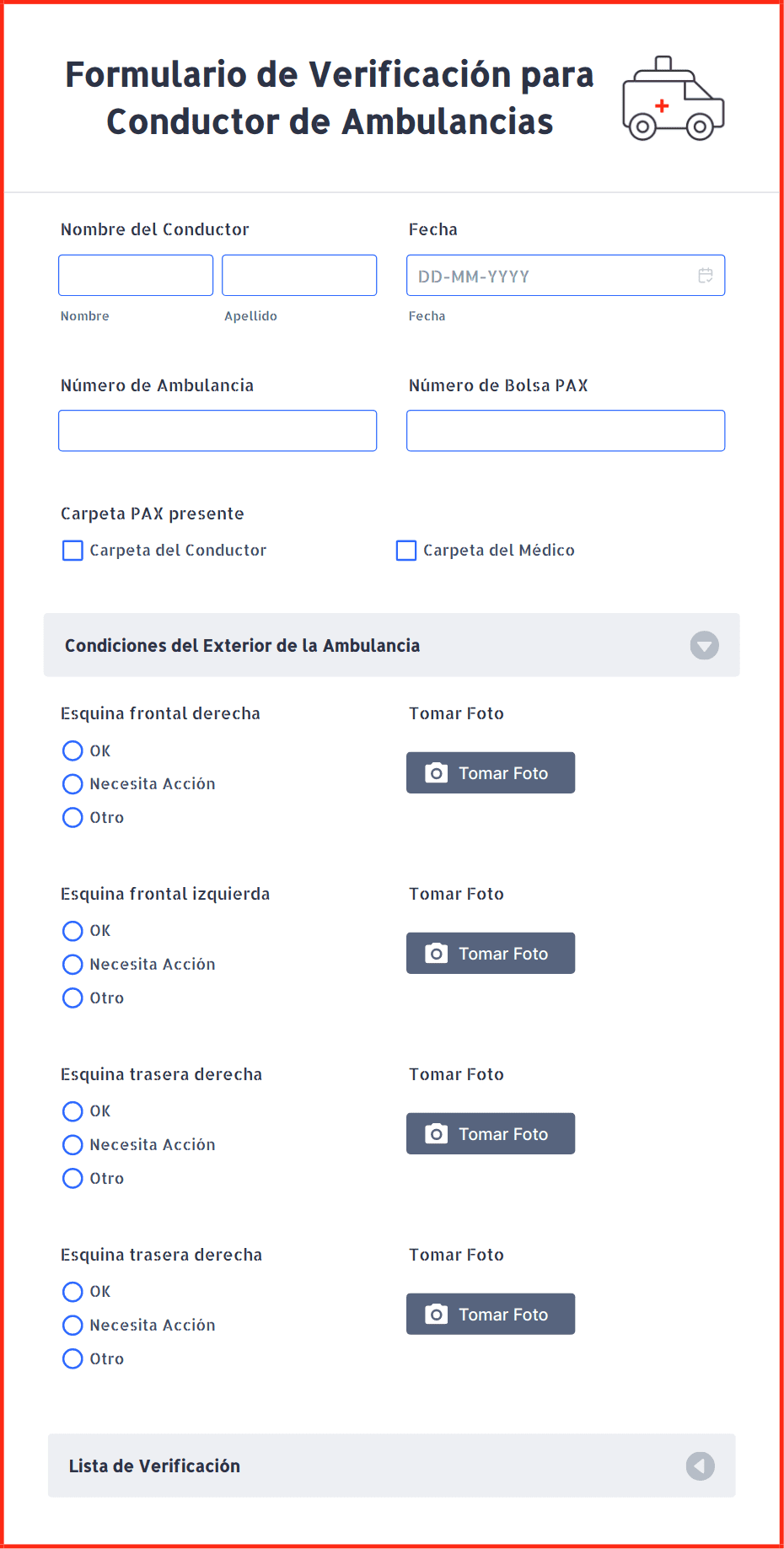Select Otro for Esquina frontal derecha
The height and width of the screenshot is (1549, 784).
(73, 817)
